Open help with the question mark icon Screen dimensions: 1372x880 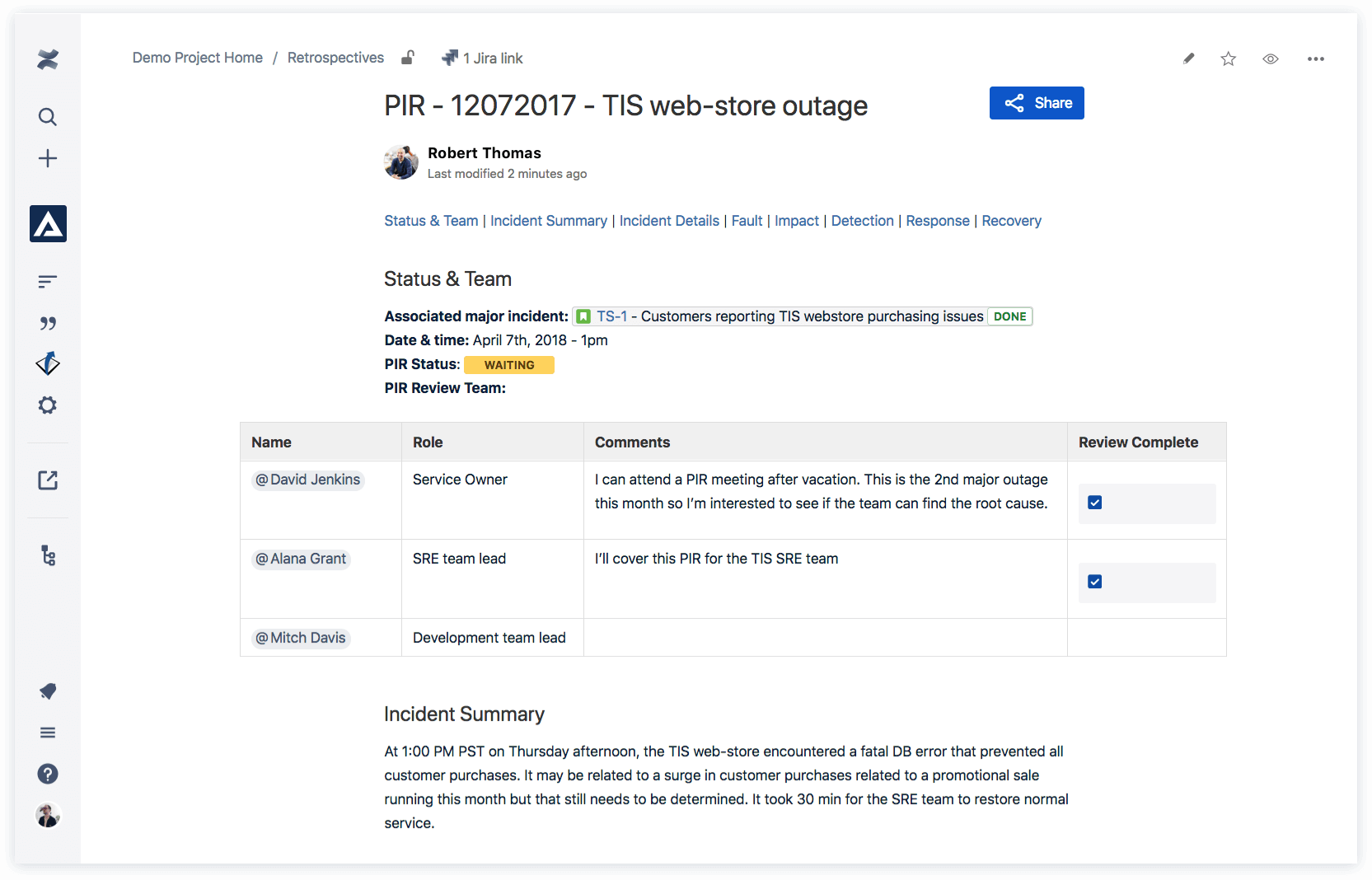click(x=48, y=774)
